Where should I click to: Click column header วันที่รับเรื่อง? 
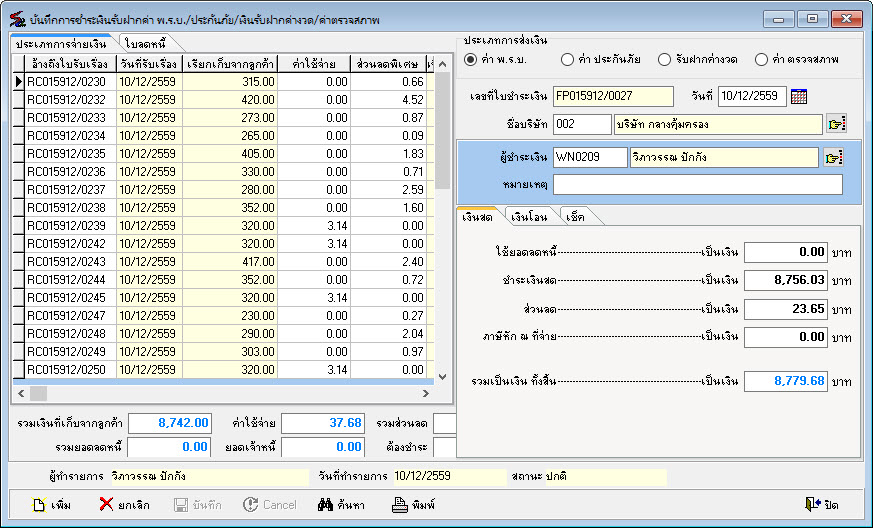(x=149, y=64)
